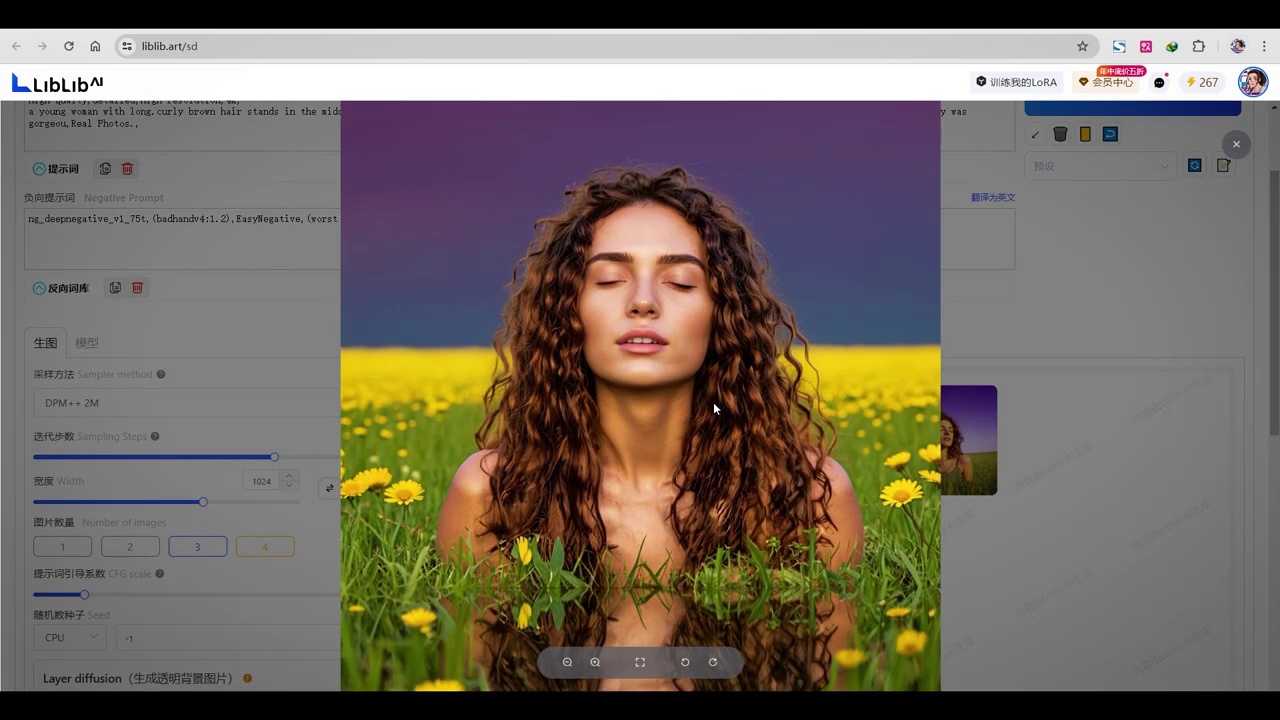Go to browser home page
1280x720 pixels.
tap(95, 46)
